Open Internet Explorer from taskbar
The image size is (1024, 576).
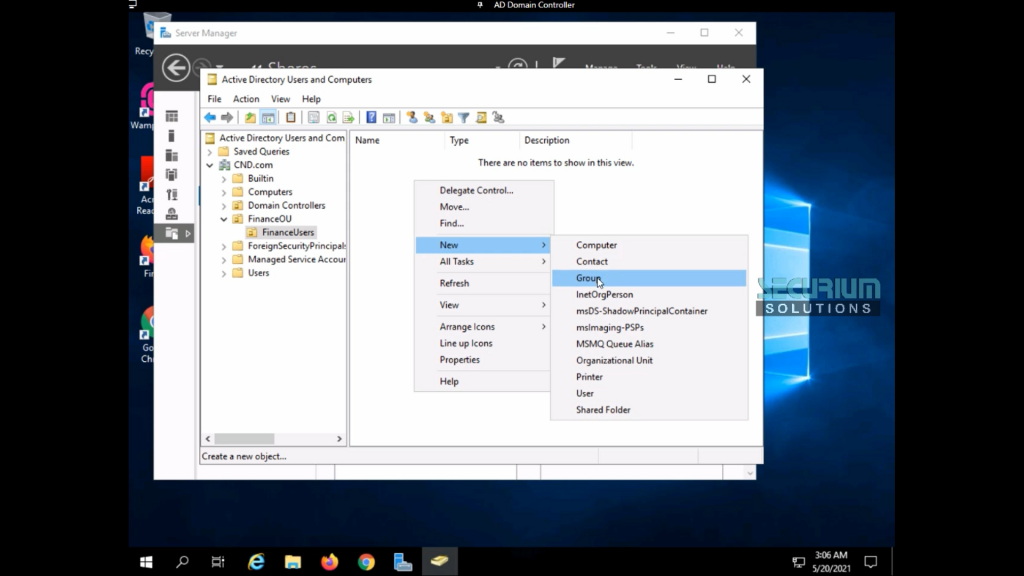(x=256, y=562)
